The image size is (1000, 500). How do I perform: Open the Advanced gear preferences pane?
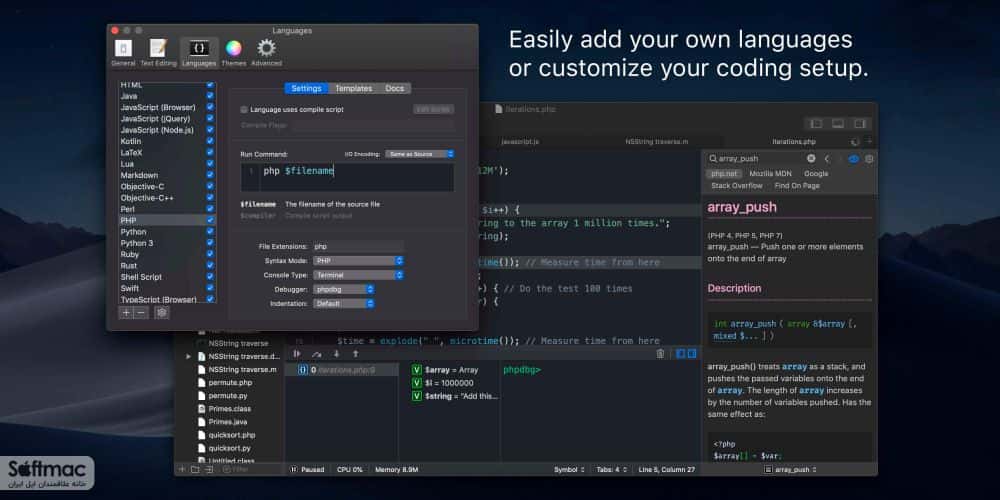(x=266, y=52)
